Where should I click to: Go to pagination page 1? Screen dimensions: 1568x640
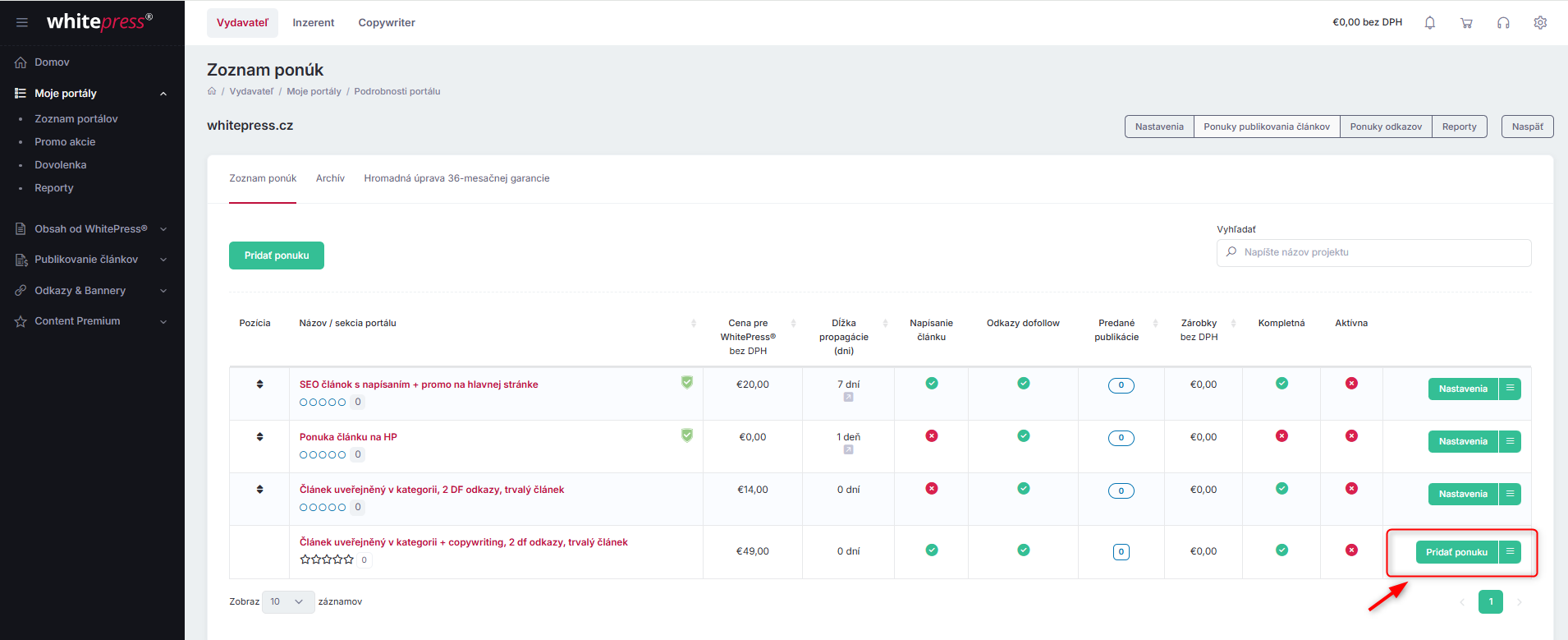[1491, 601]
